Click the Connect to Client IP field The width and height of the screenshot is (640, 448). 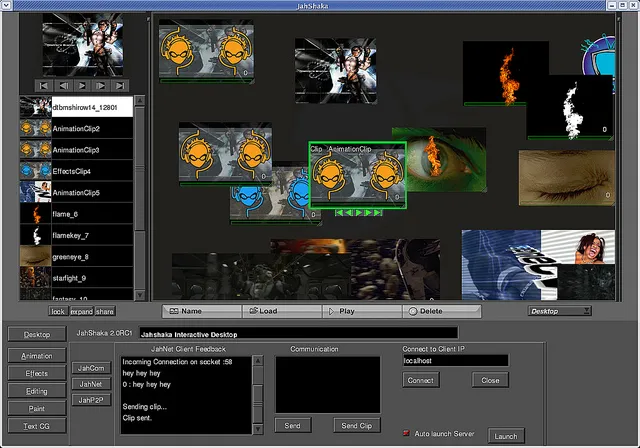454,360
